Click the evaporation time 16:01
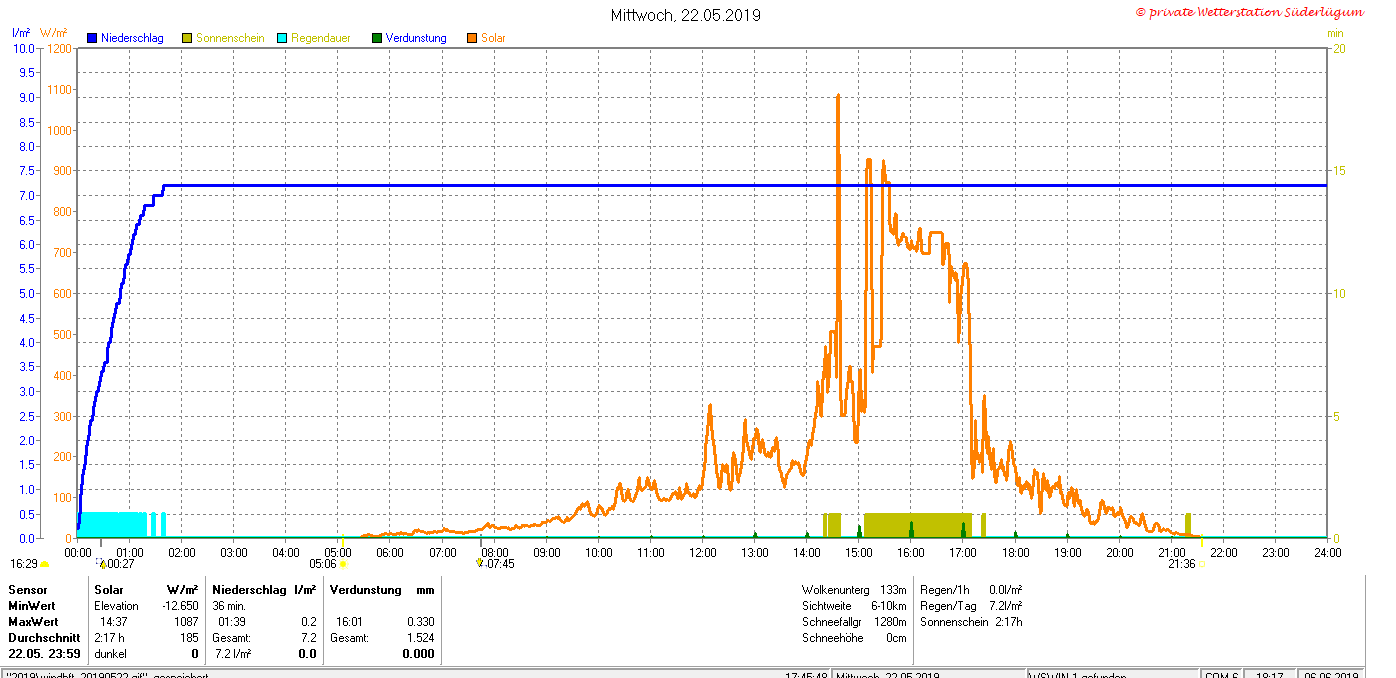The image size is (1396, 678). pos(350,622)
